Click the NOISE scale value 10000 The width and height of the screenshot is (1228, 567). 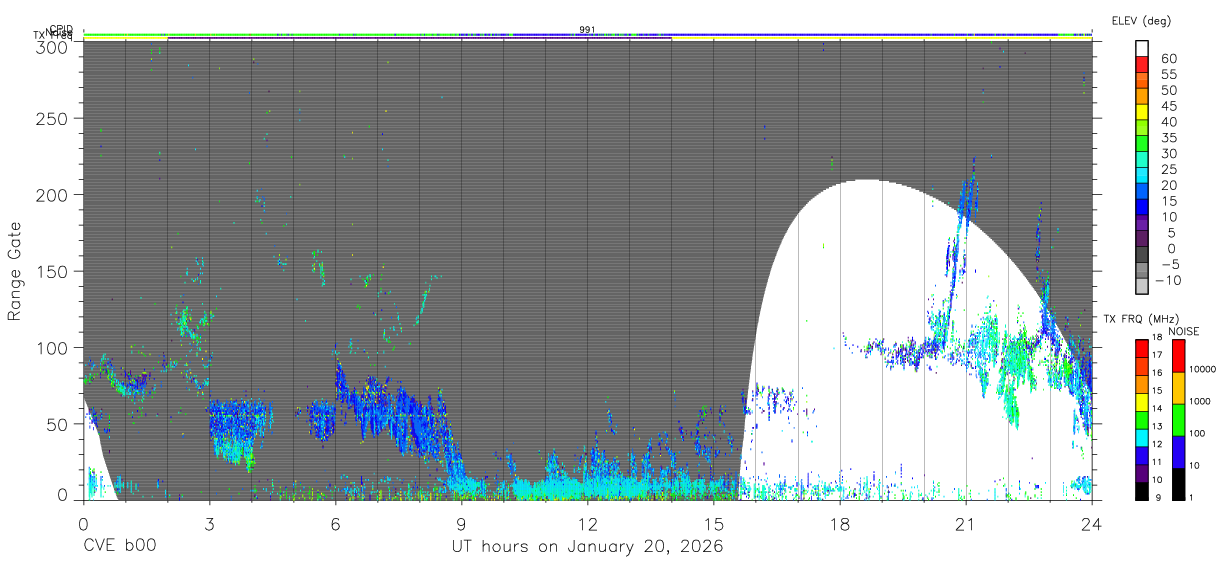tap(1203, 369)
